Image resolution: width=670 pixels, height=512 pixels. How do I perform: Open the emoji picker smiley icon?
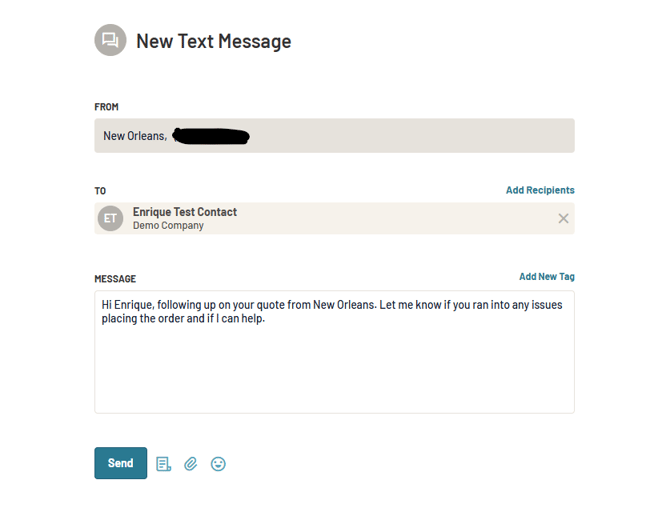click(218, 464)
